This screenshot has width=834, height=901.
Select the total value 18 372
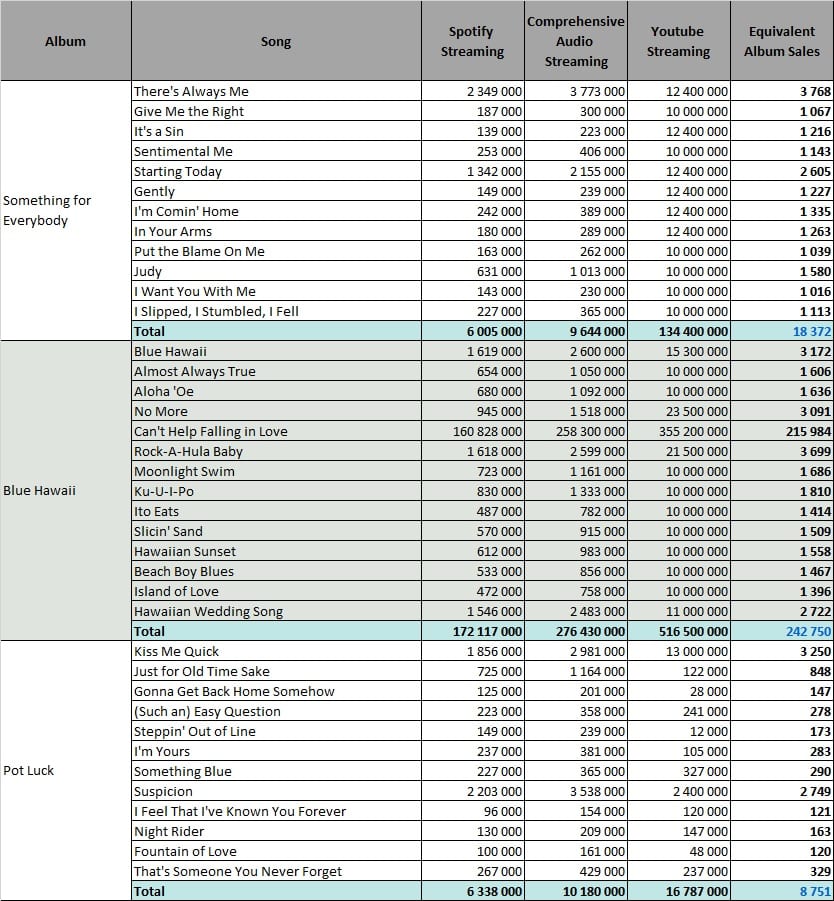point(782,331)
